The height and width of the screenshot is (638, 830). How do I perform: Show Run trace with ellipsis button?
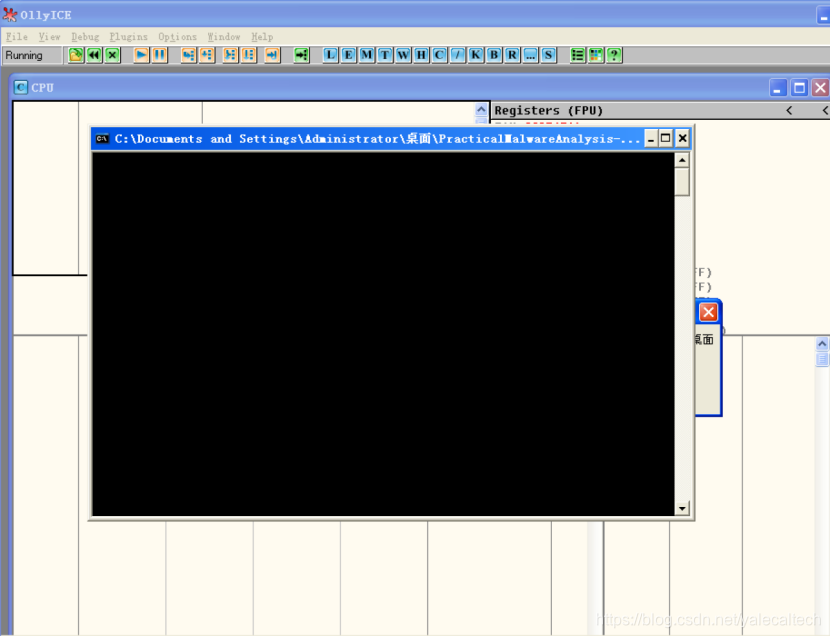tap(530, 55)
